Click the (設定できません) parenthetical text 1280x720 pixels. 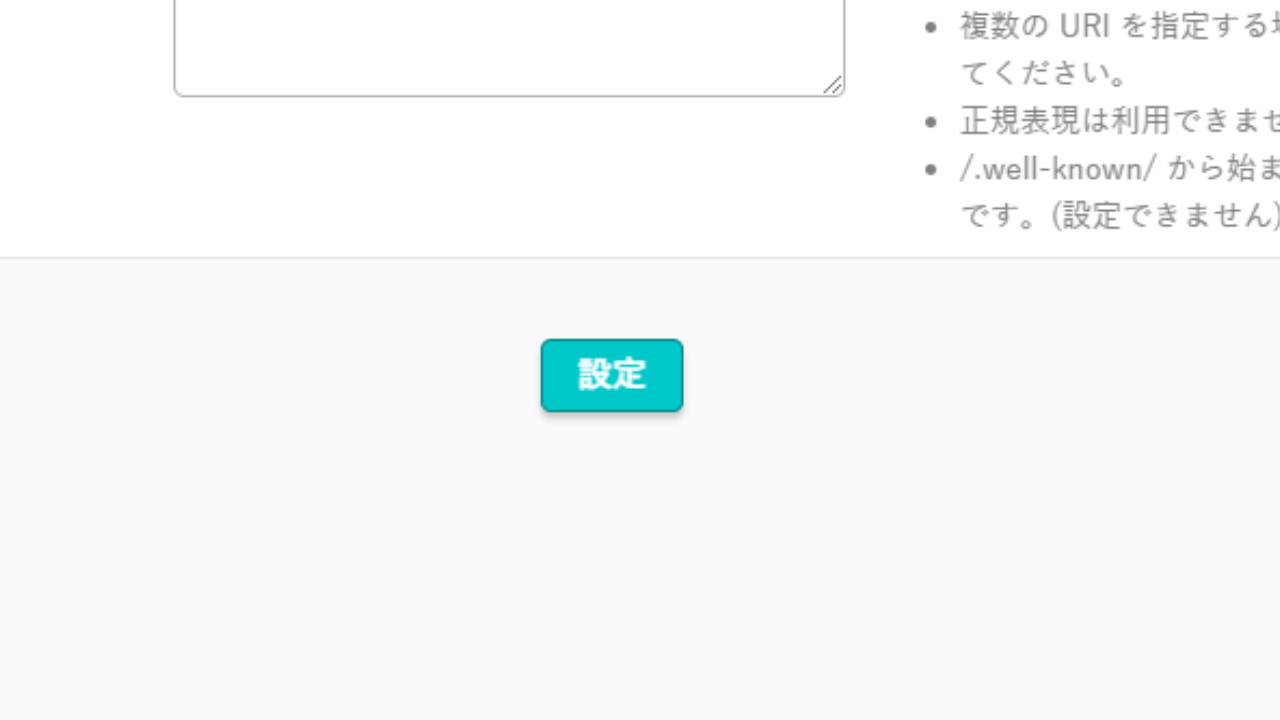(x=1166, y=215)
